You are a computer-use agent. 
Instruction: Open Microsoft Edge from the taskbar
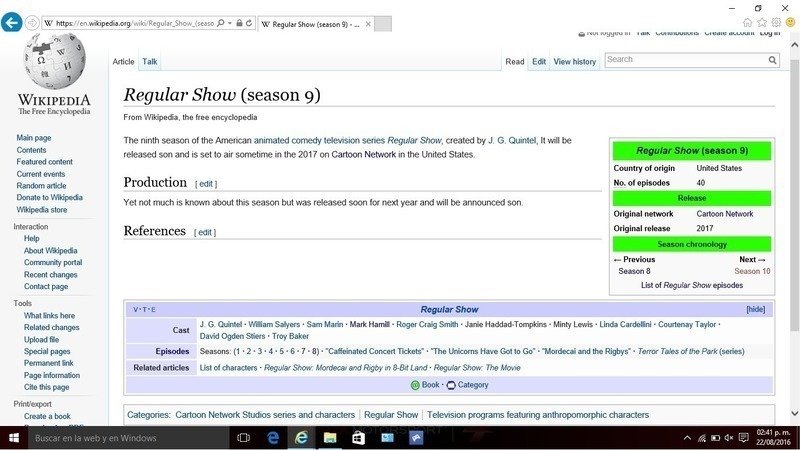(x=272, y=438)
